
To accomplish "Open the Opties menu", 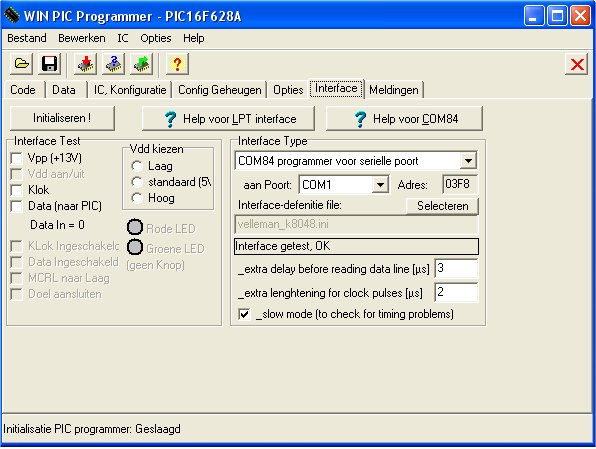I will point(156,38).
